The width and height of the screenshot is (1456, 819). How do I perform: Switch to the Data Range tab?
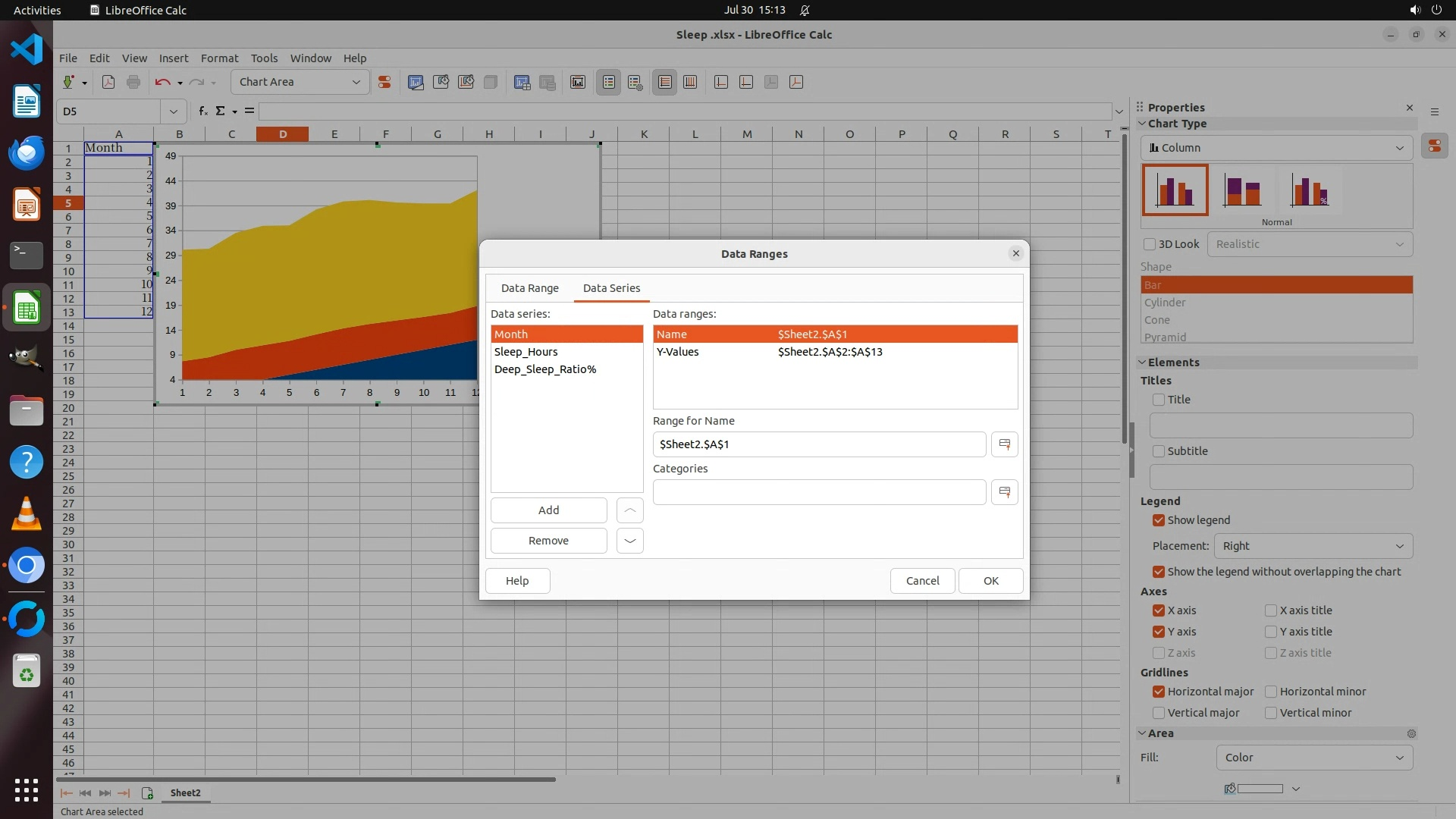529,288
